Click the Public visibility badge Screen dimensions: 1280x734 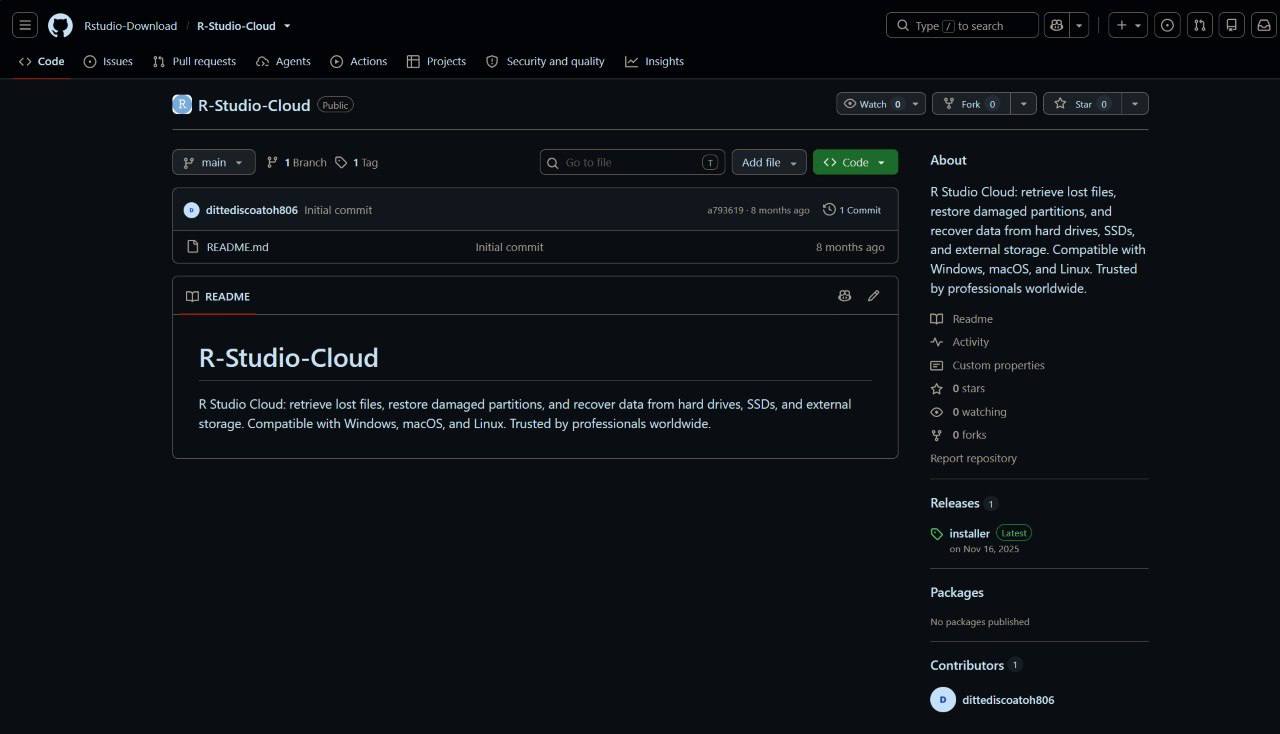[335, 105]
